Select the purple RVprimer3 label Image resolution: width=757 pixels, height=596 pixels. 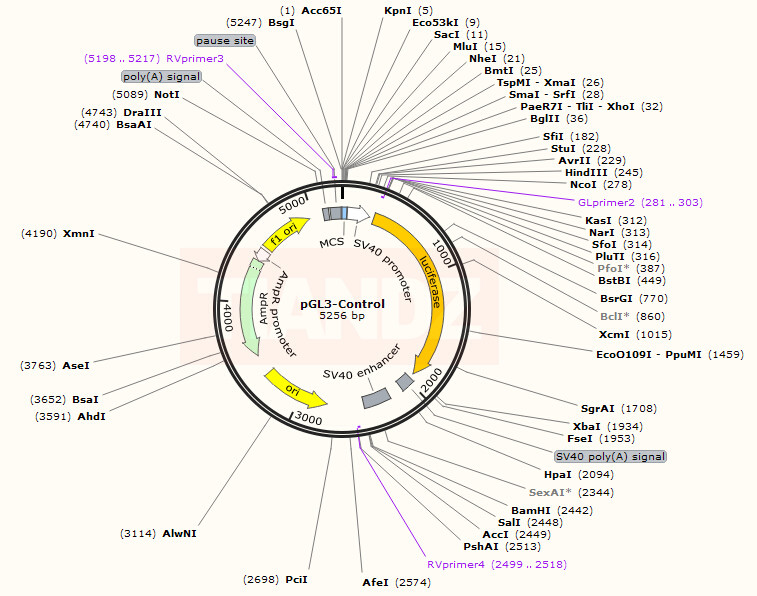point(195,59)
